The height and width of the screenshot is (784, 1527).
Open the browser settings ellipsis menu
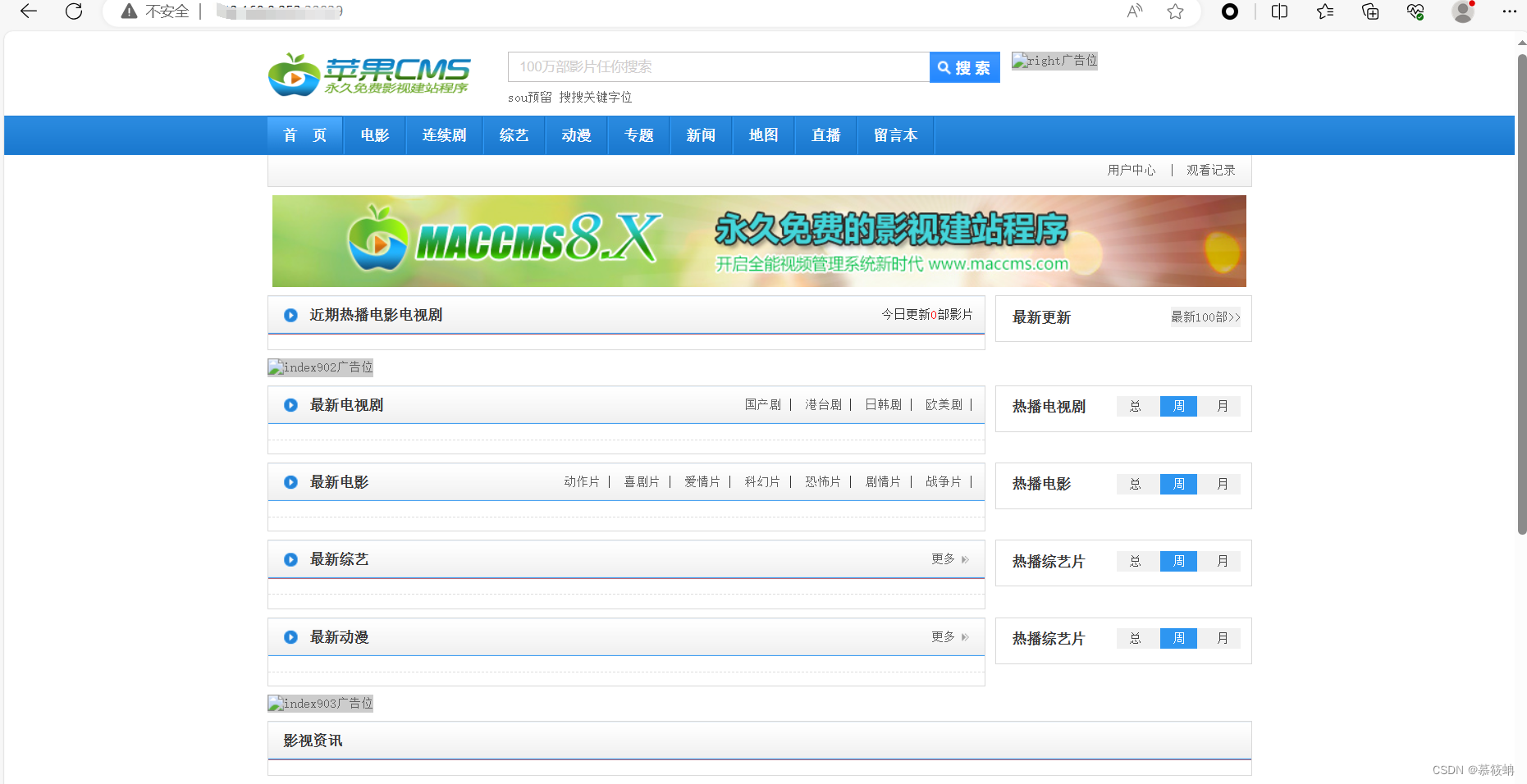click(x=1510, y=11)
